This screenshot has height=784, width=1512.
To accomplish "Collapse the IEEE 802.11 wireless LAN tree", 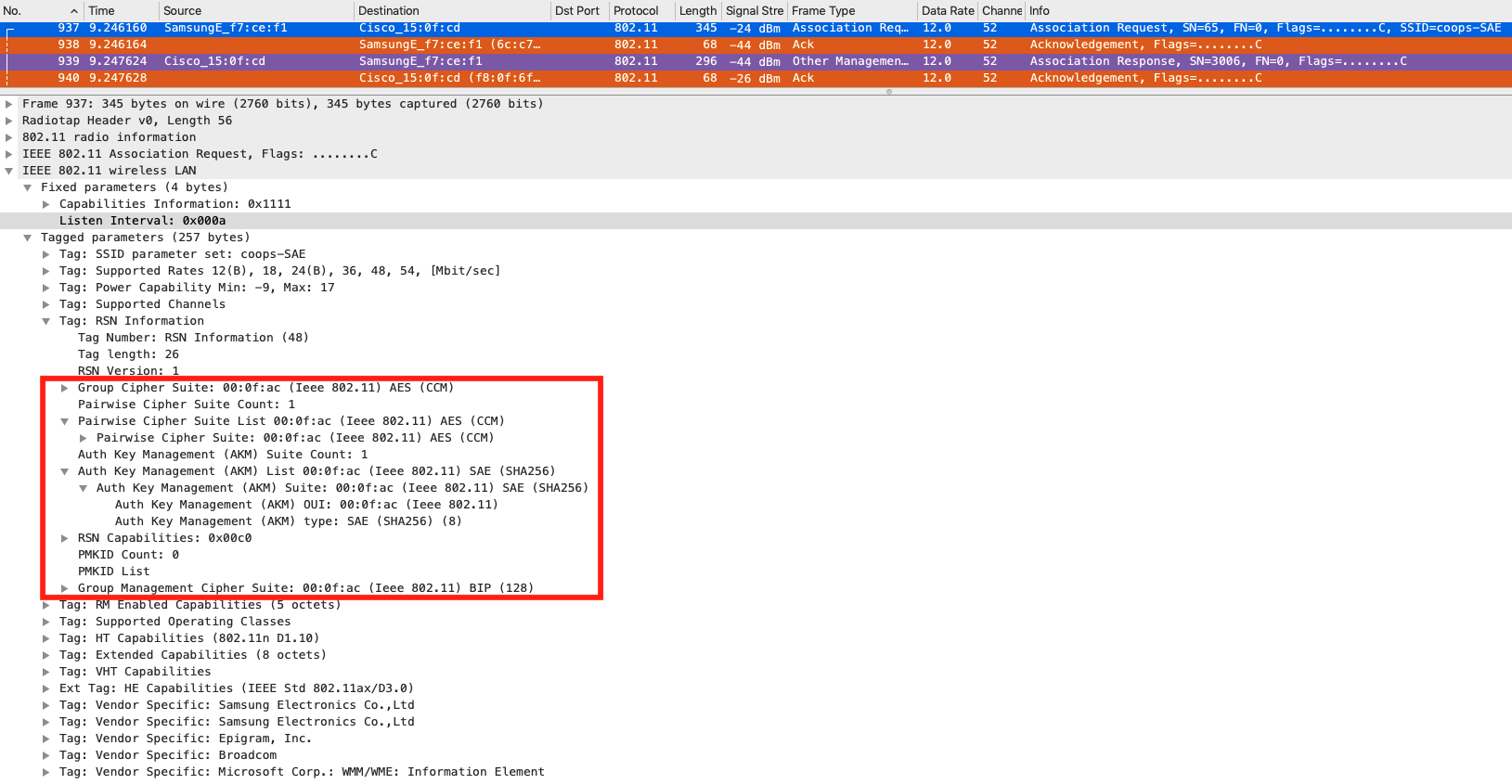I will click(x=9, y=171).
